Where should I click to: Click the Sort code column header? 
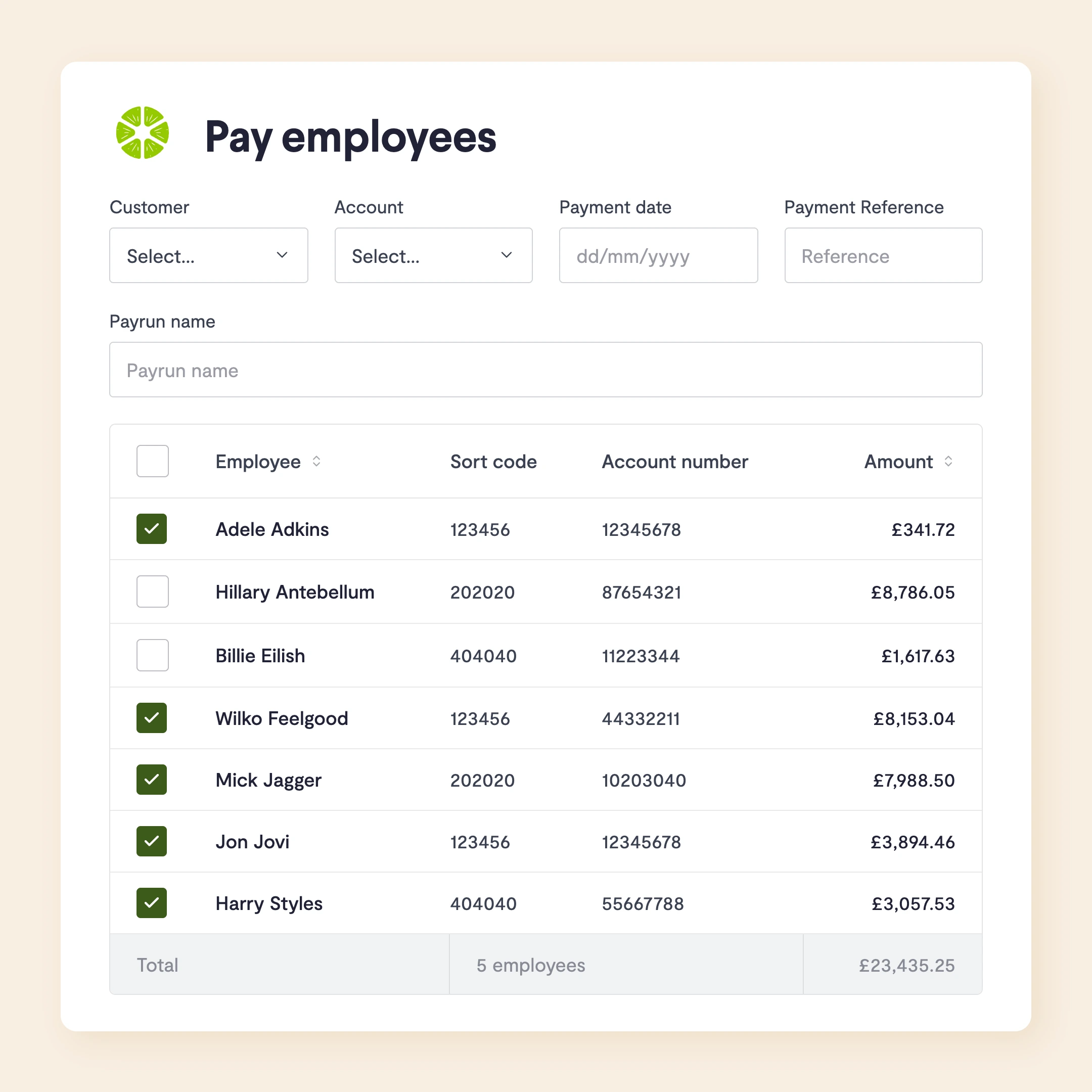493,462
